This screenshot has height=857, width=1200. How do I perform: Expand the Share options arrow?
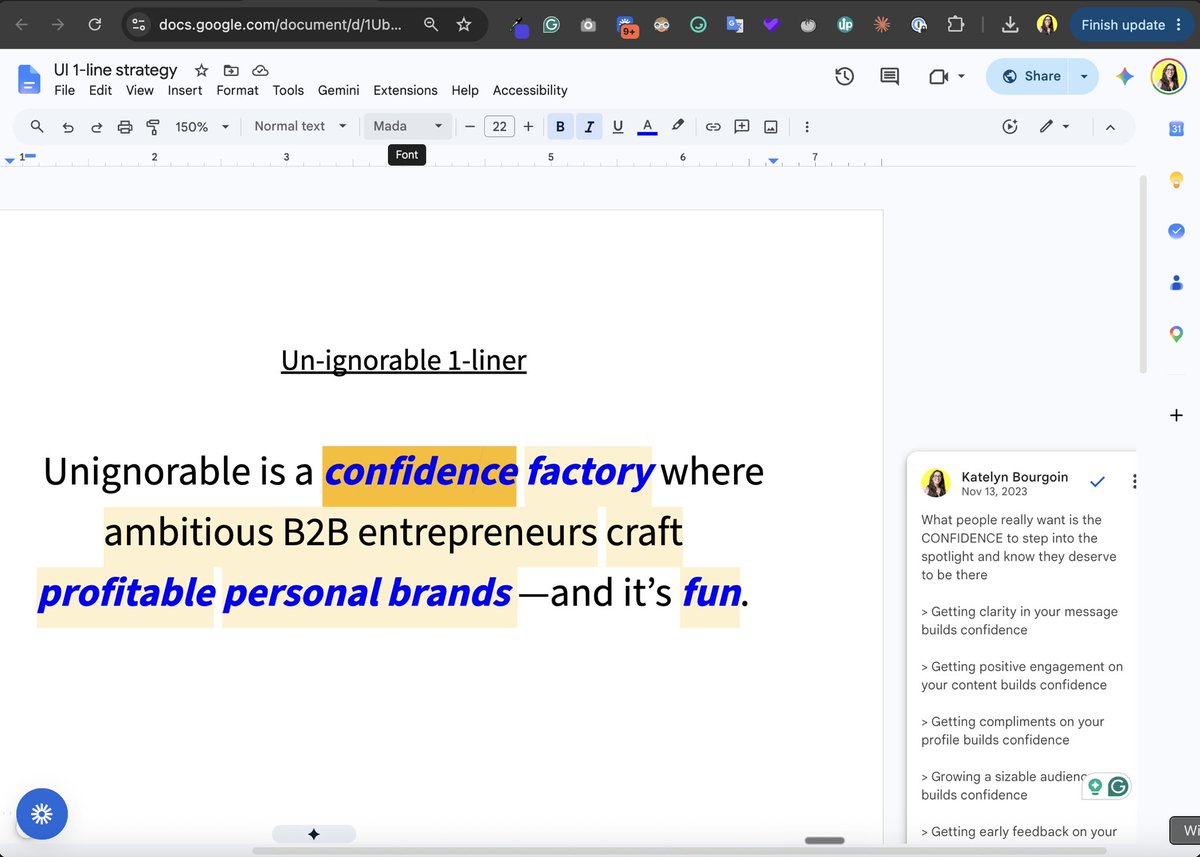click(1084, 76)
